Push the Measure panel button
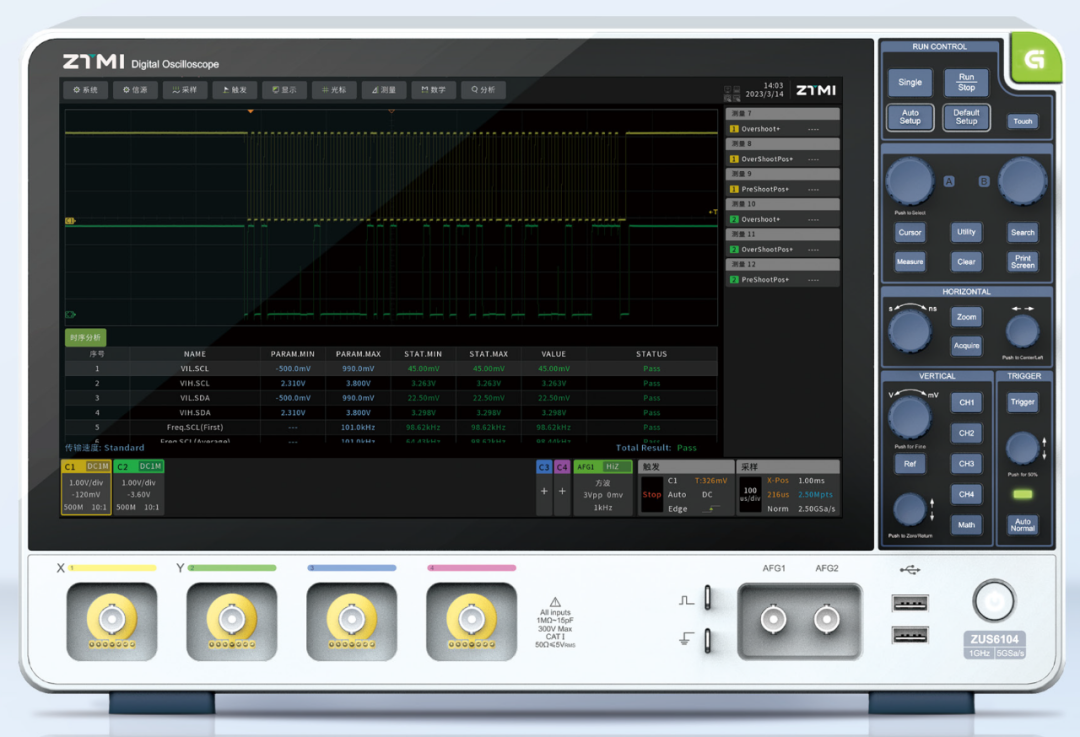The width and height of the screenshot is (1080, 737). (x=909, y=262)
